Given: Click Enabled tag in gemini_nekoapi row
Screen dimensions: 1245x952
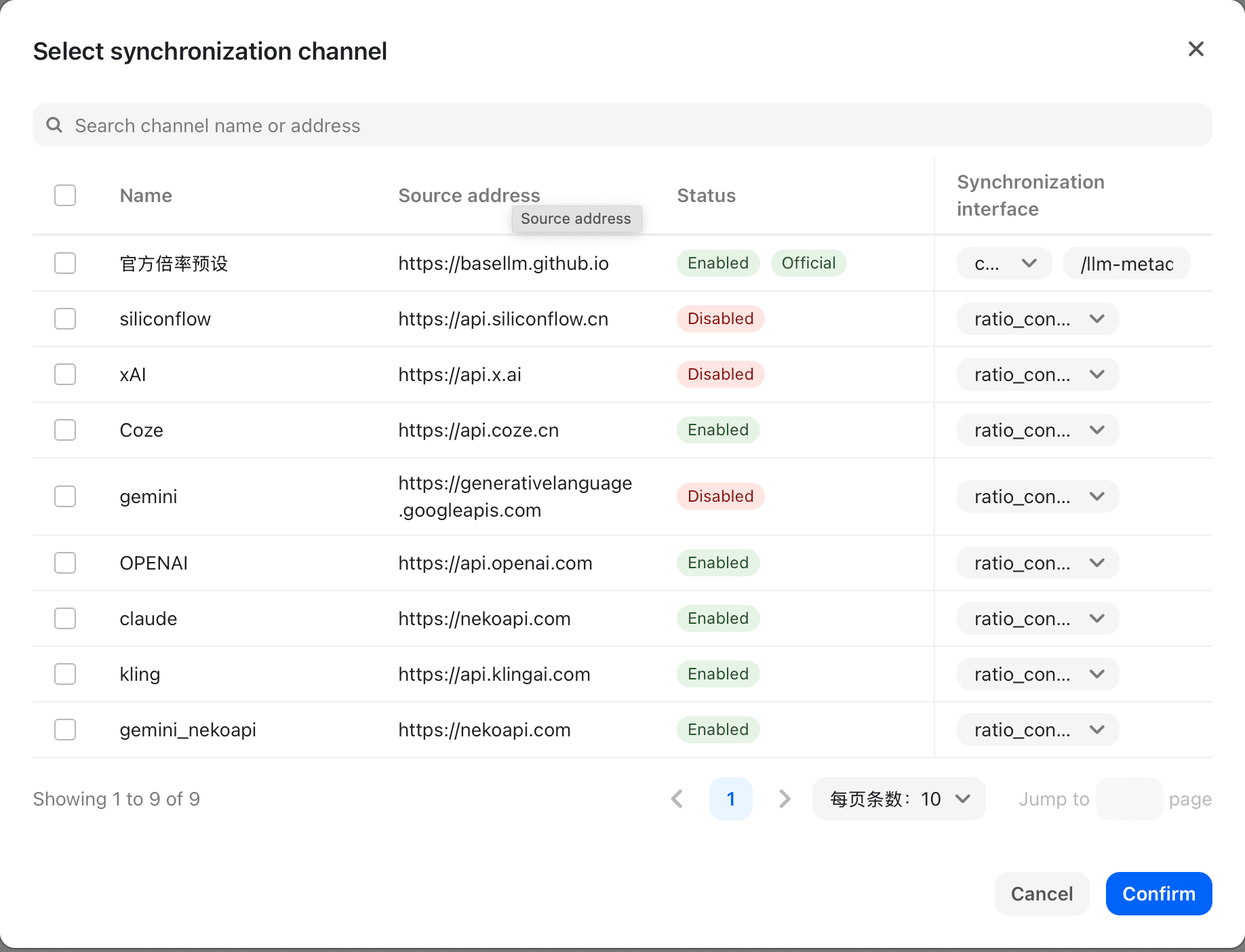Looking at the screenshot, I should [x=718, y=730].
